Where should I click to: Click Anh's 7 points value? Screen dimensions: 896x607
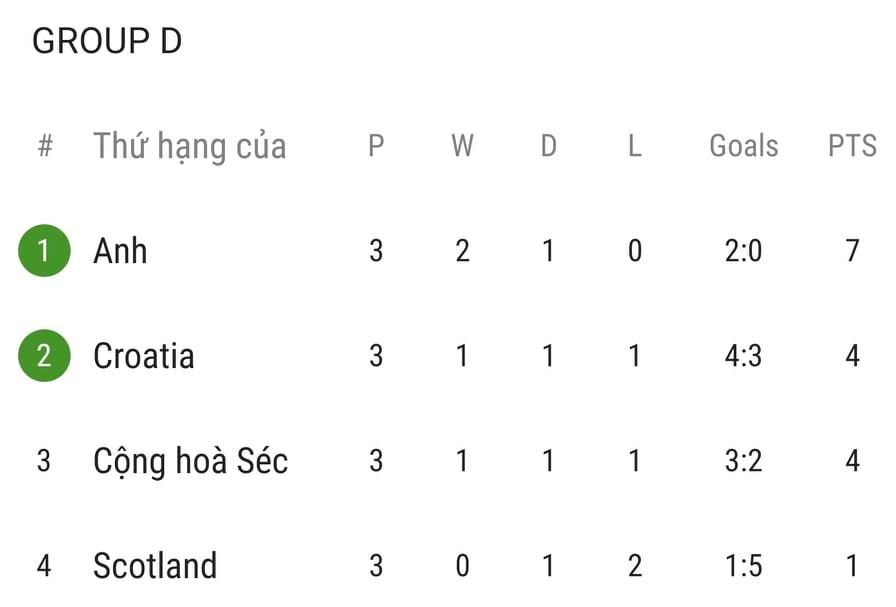[852, 250]
